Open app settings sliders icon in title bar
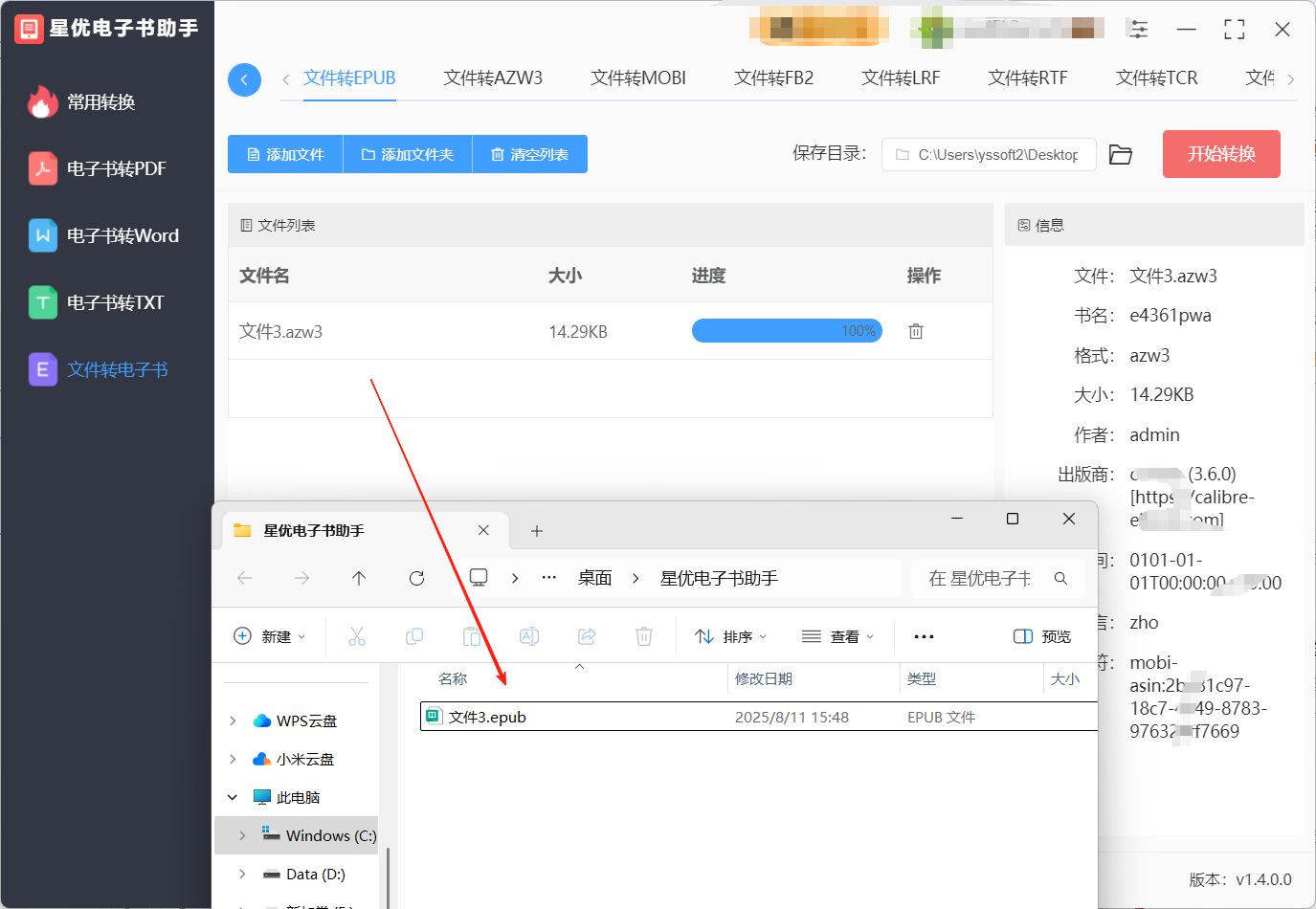The height and width of the screenshot is (909, 1316). click(x=1138, y=29)
